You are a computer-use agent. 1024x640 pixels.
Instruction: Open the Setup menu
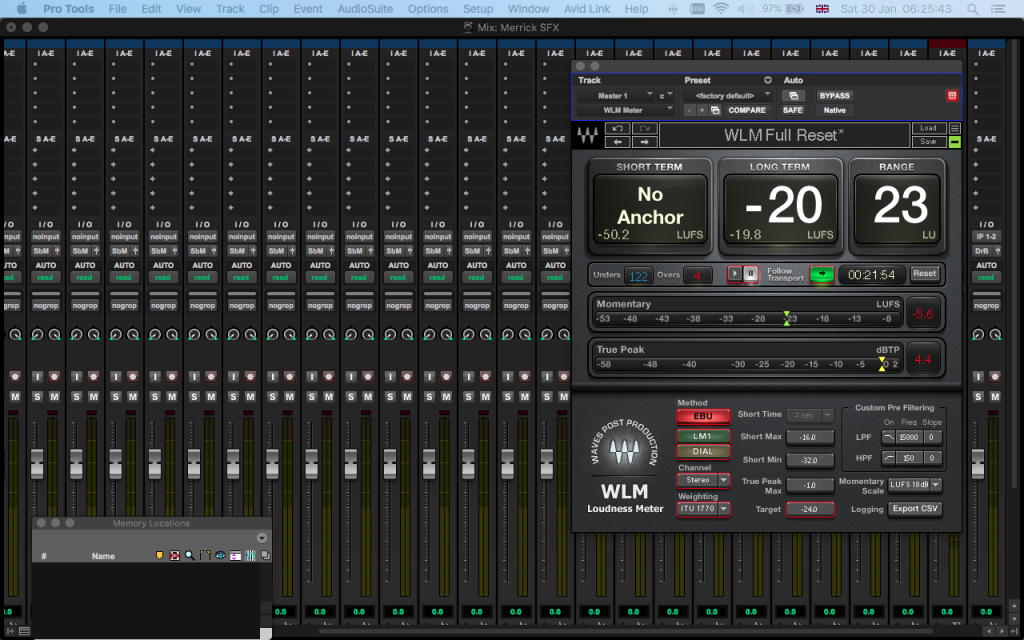[478, 9]
